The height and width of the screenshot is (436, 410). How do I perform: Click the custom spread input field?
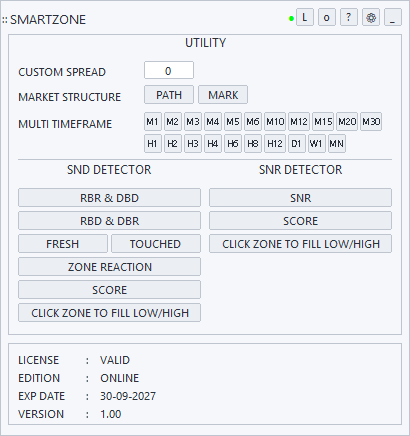coord(169,70)
